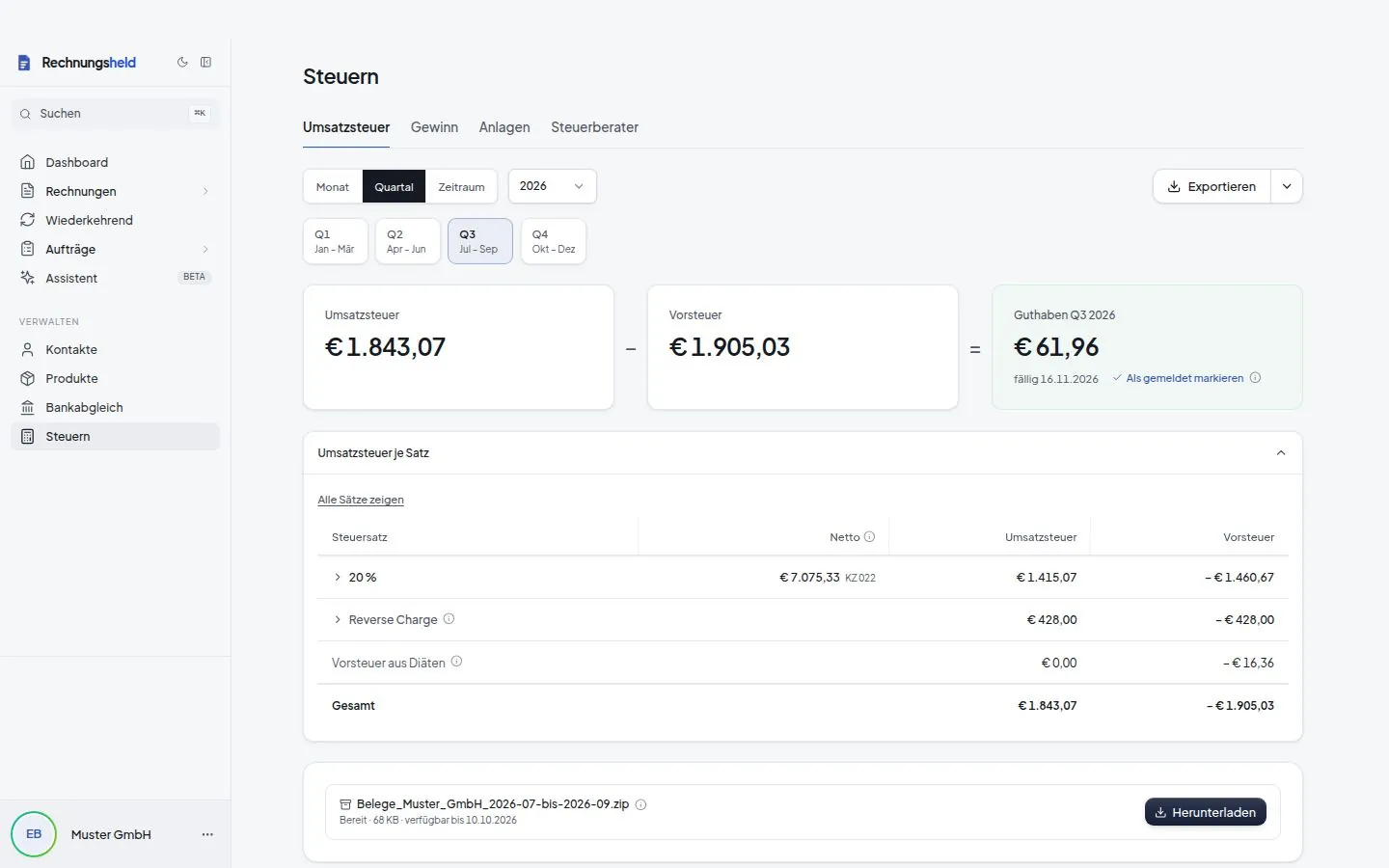Expand the Reverse Charge row
The width and height of the screenshot is (1389, 868).
tap(338, 619)
